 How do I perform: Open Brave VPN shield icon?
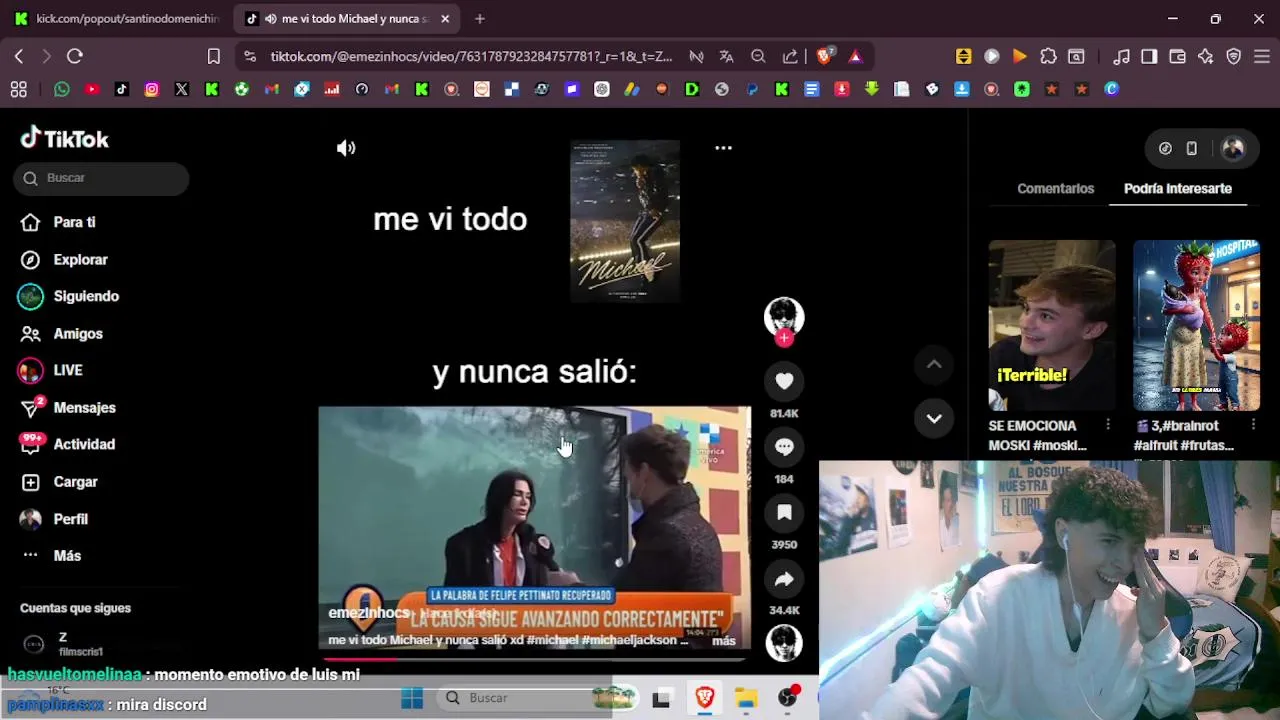1233,56
